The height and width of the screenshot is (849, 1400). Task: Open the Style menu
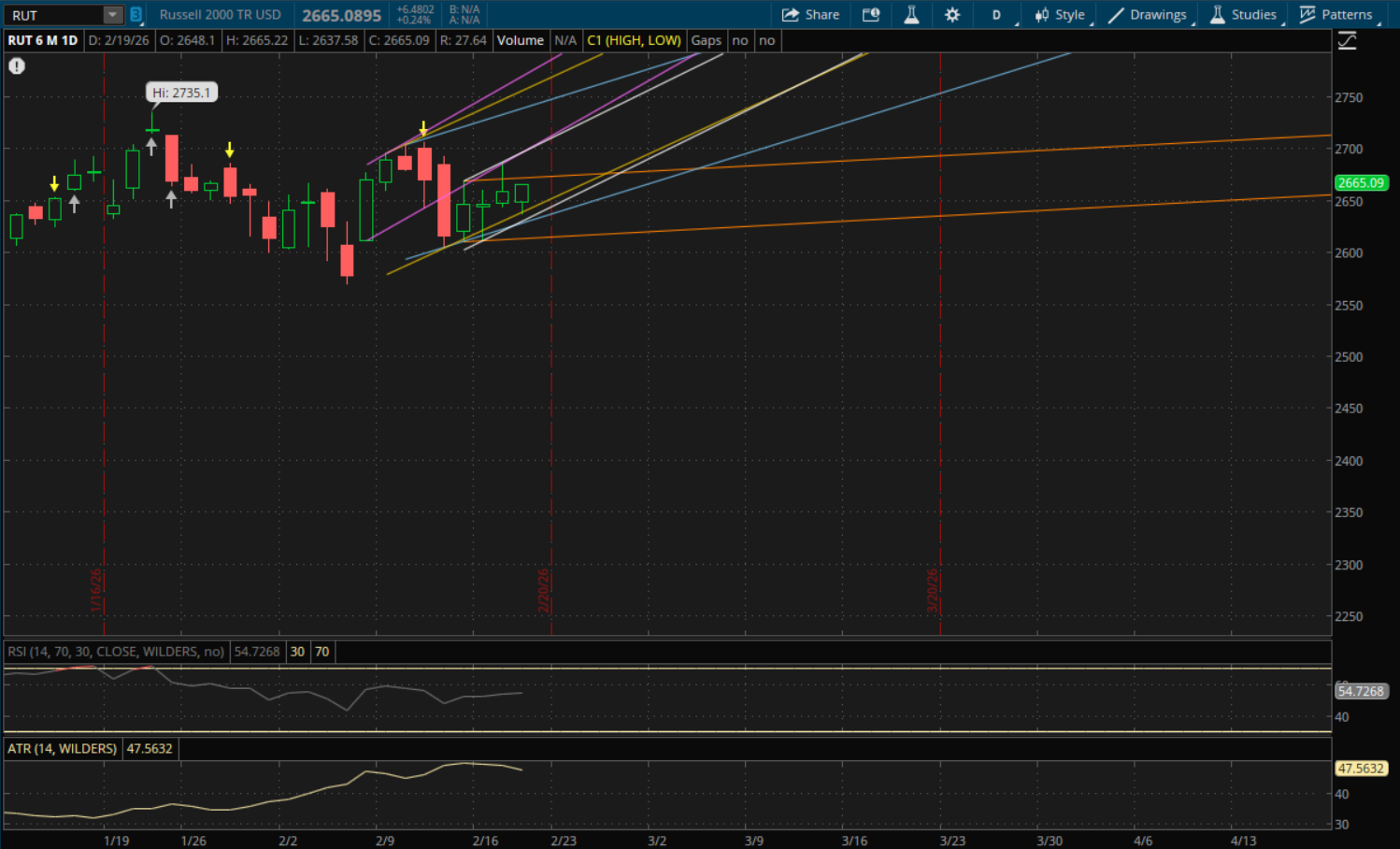pos(1060,15)
